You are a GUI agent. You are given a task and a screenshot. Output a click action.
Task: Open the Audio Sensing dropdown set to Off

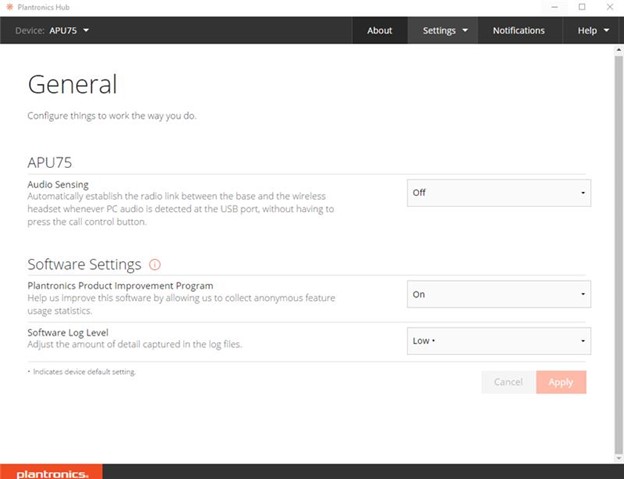click(x=498, y=192)
